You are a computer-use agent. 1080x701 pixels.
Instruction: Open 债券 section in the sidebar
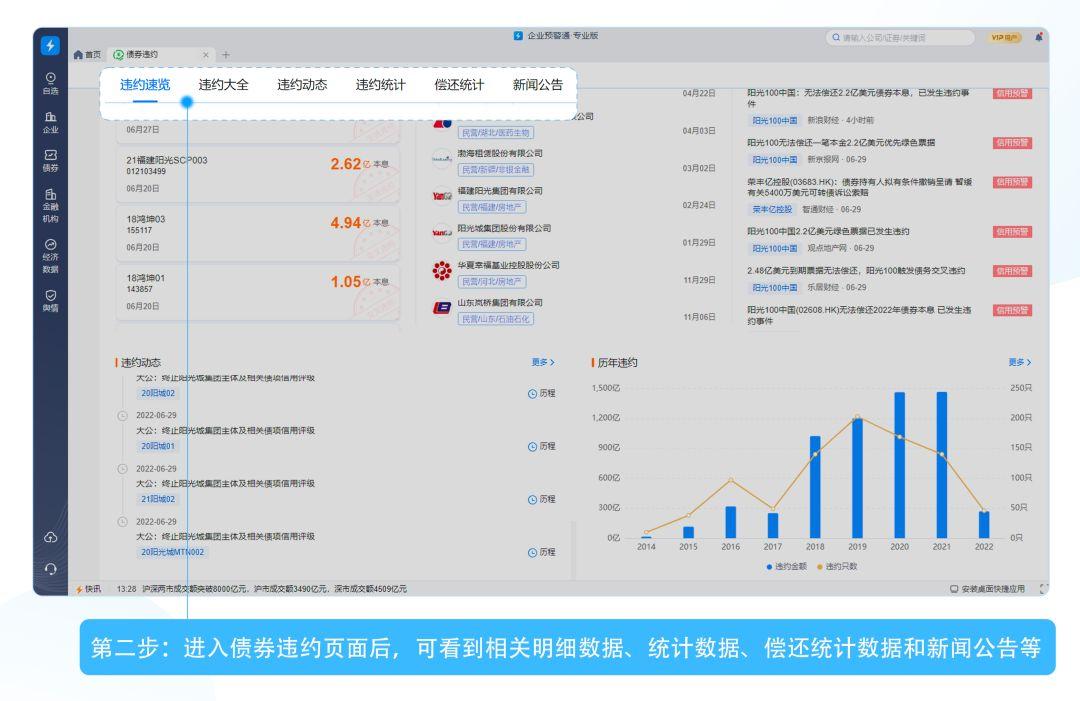(x=50, y=161)
